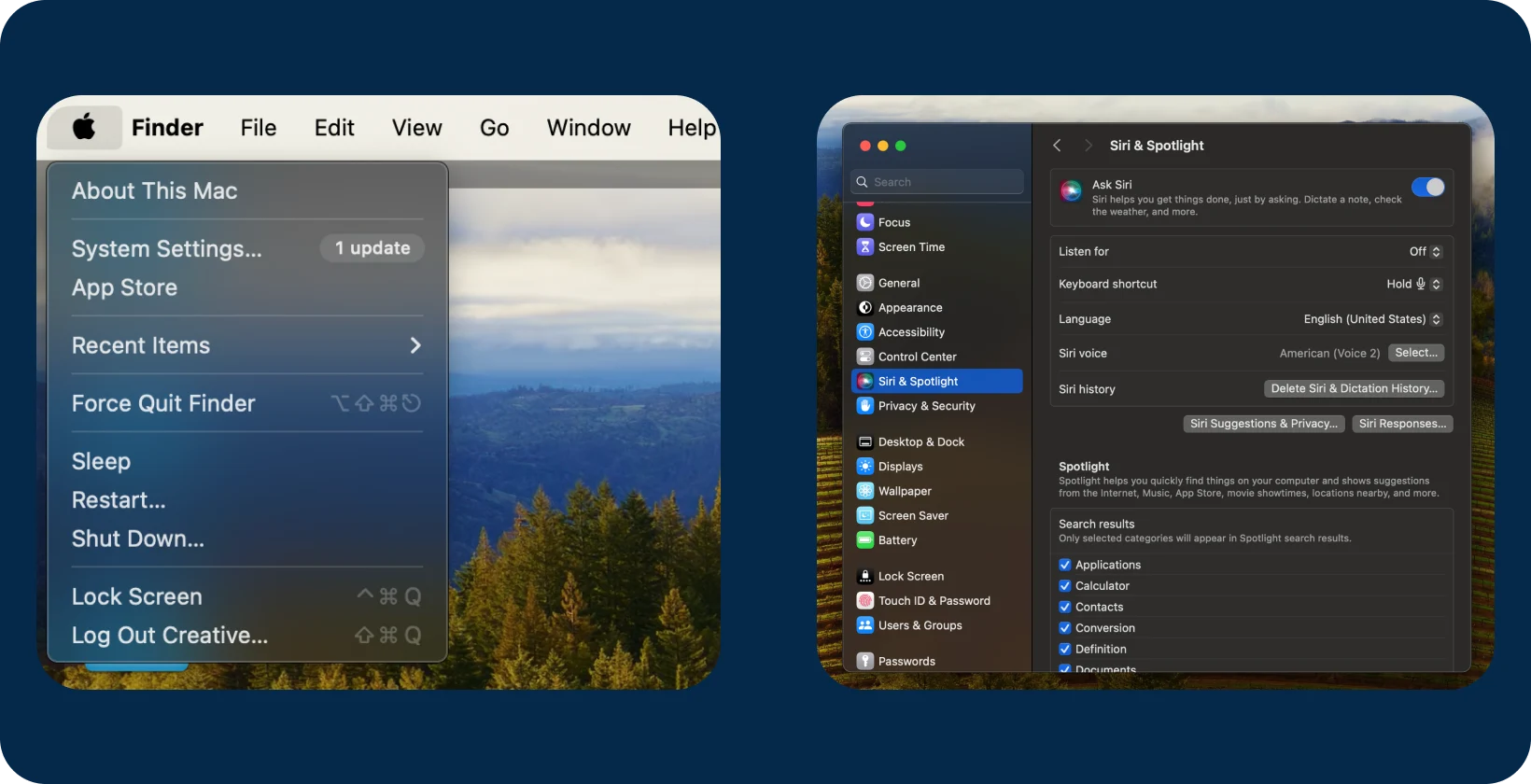
Task: Click the Settings sidebar Search field
Action: [x=937, y=182]
